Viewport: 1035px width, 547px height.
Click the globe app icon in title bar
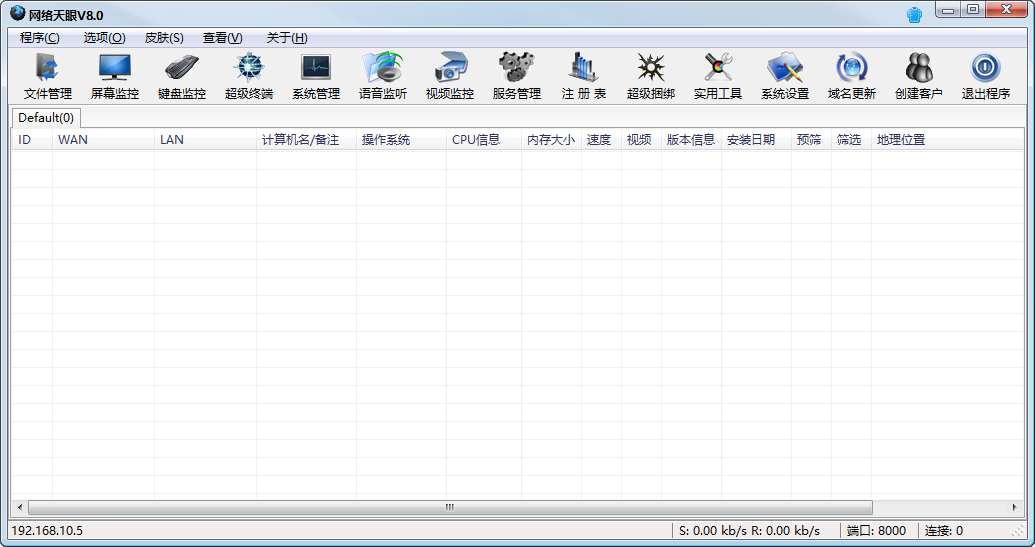point(17,13)
